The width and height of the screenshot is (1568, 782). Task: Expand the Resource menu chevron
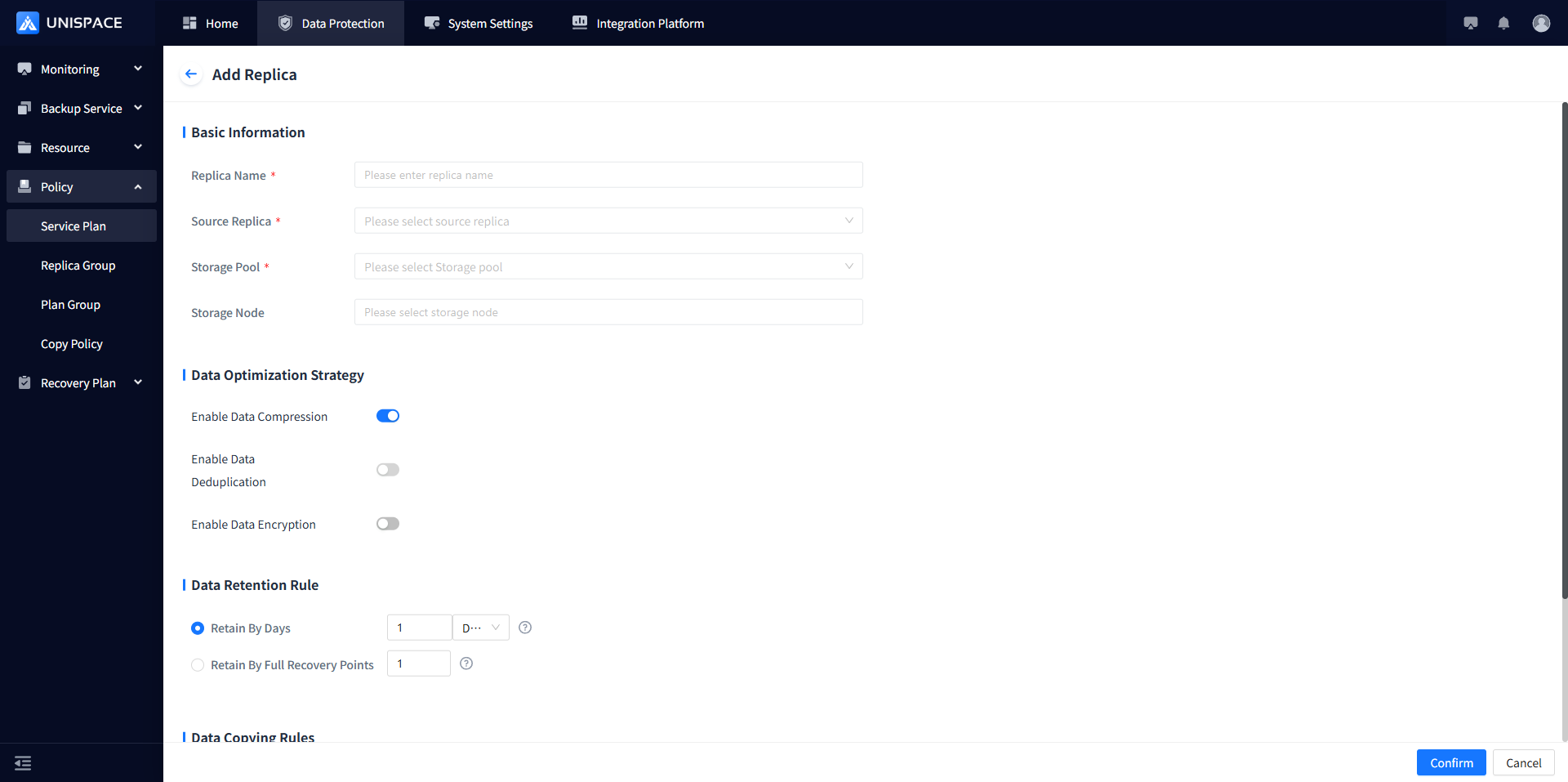tap(138, 147)
